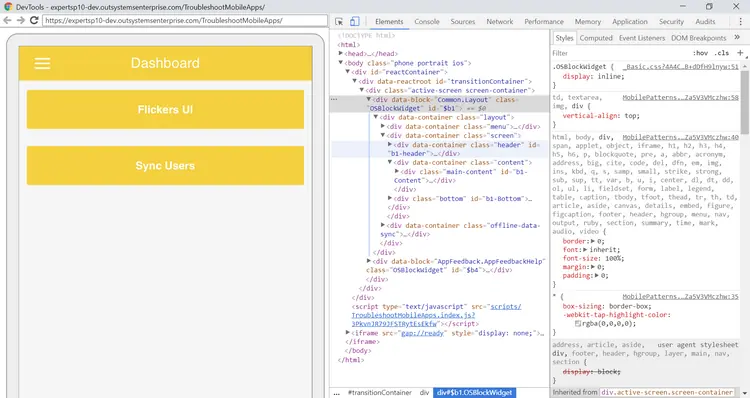Expand the b1-header div node
The height and width of the screenshot is (398, 750).
pyautogui.click(x=390, y=144)
